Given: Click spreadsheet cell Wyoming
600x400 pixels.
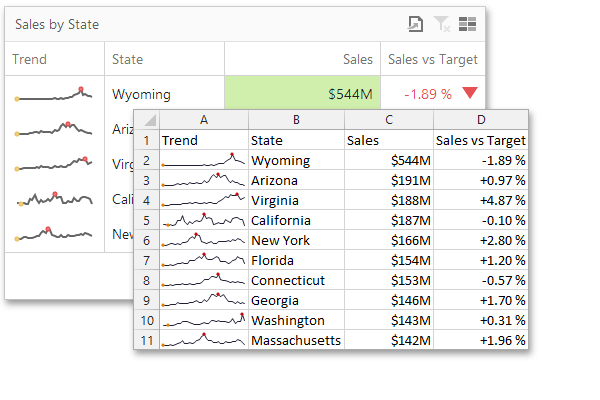Looking at the screenshot, I should 296,160.
